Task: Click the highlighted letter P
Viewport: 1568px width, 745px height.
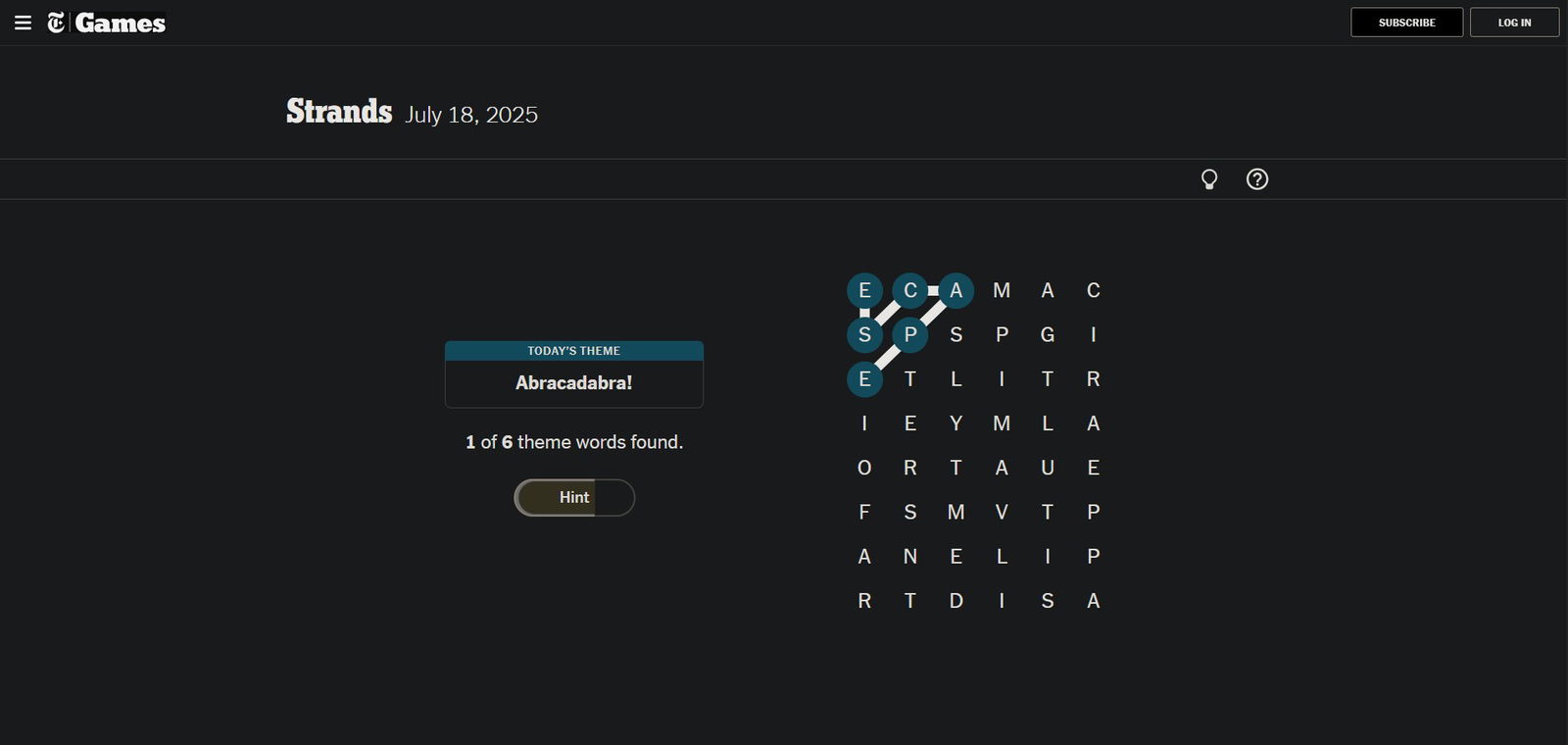Action: pyautogui.click(x=910, y=335)
